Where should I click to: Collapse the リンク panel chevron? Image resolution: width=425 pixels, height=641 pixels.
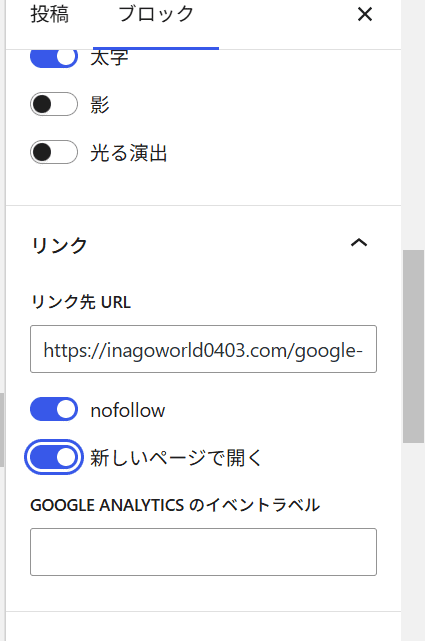coord(359,243)
